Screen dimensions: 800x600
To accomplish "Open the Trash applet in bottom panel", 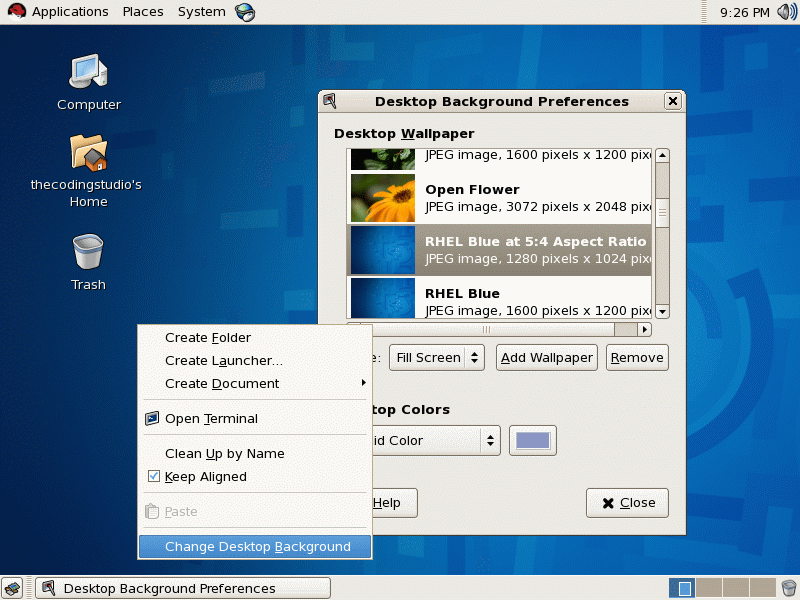I will coord(788,588).
